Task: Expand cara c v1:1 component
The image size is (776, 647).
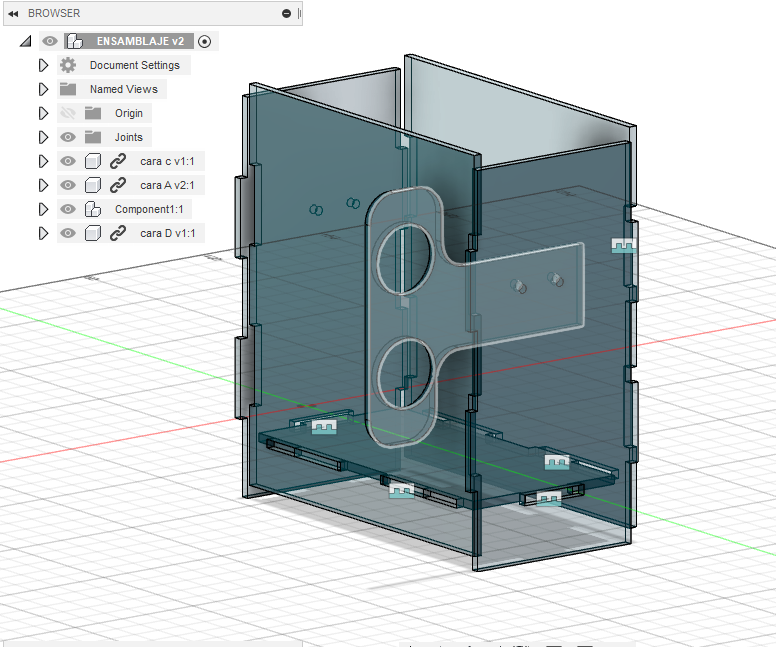Action: click(x=44, y=161)
